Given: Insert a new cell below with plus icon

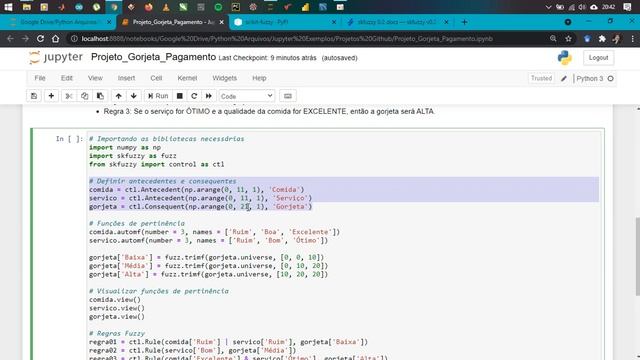Looking at the screenshot, I should click(x=51, y=96).
